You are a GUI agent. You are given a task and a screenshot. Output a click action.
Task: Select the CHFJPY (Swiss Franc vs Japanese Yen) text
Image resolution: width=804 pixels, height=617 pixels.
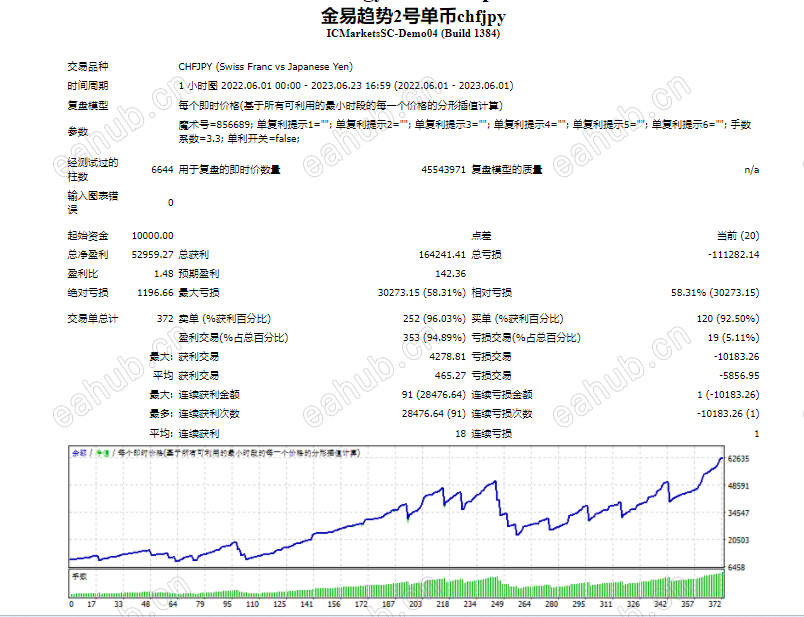click(266, 67)
